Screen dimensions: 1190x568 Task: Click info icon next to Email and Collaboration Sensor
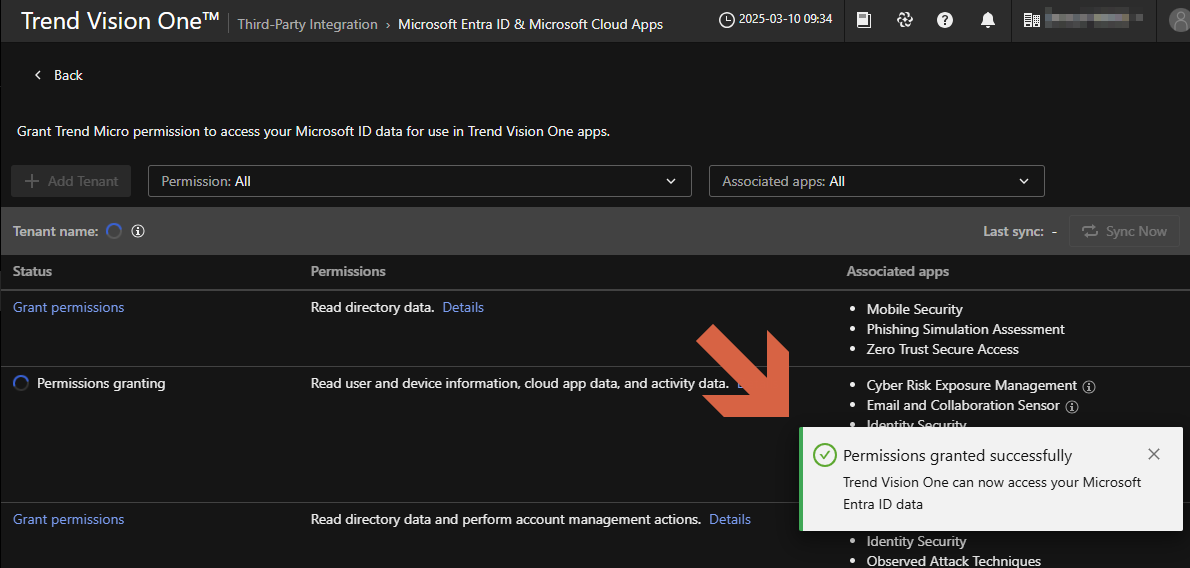point(1072,406)
